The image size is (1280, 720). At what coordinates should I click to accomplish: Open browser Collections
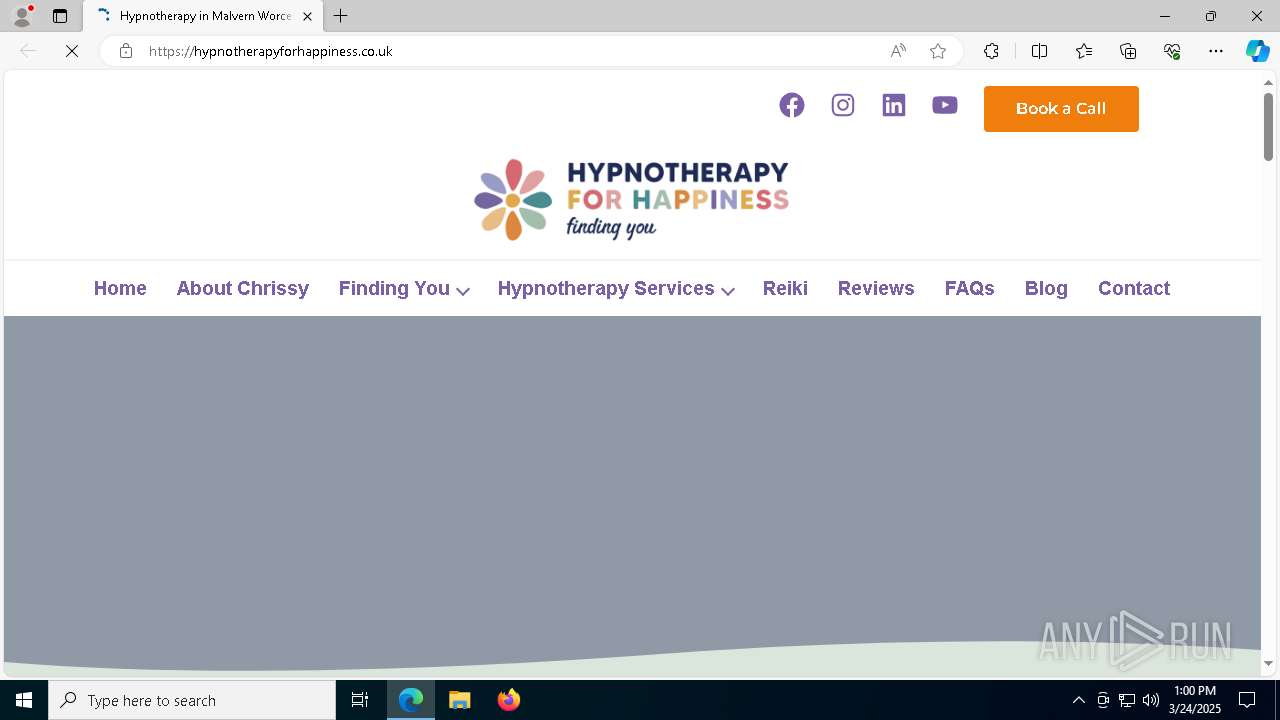pyautogui.click(x=1128, y=51)
